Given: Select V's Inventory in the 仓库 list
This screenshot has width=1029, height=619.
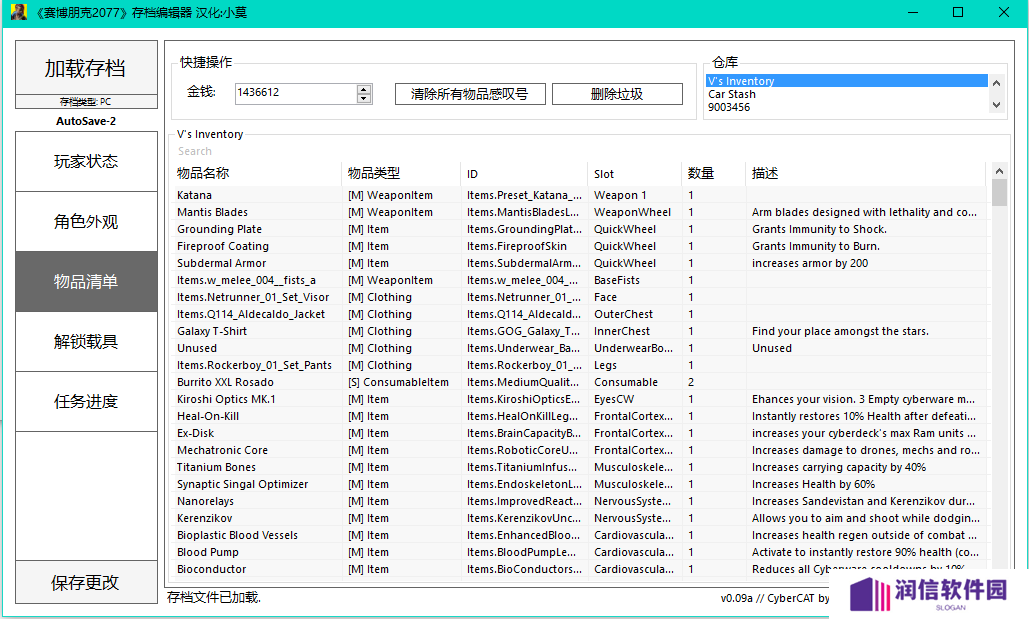Looking at the screenshot, I should [847, 81].
